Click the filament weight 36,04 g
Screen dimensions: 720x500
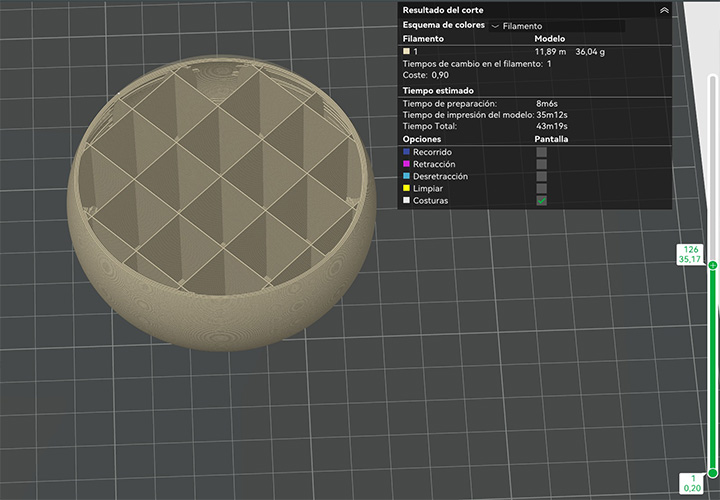[590, 52]
